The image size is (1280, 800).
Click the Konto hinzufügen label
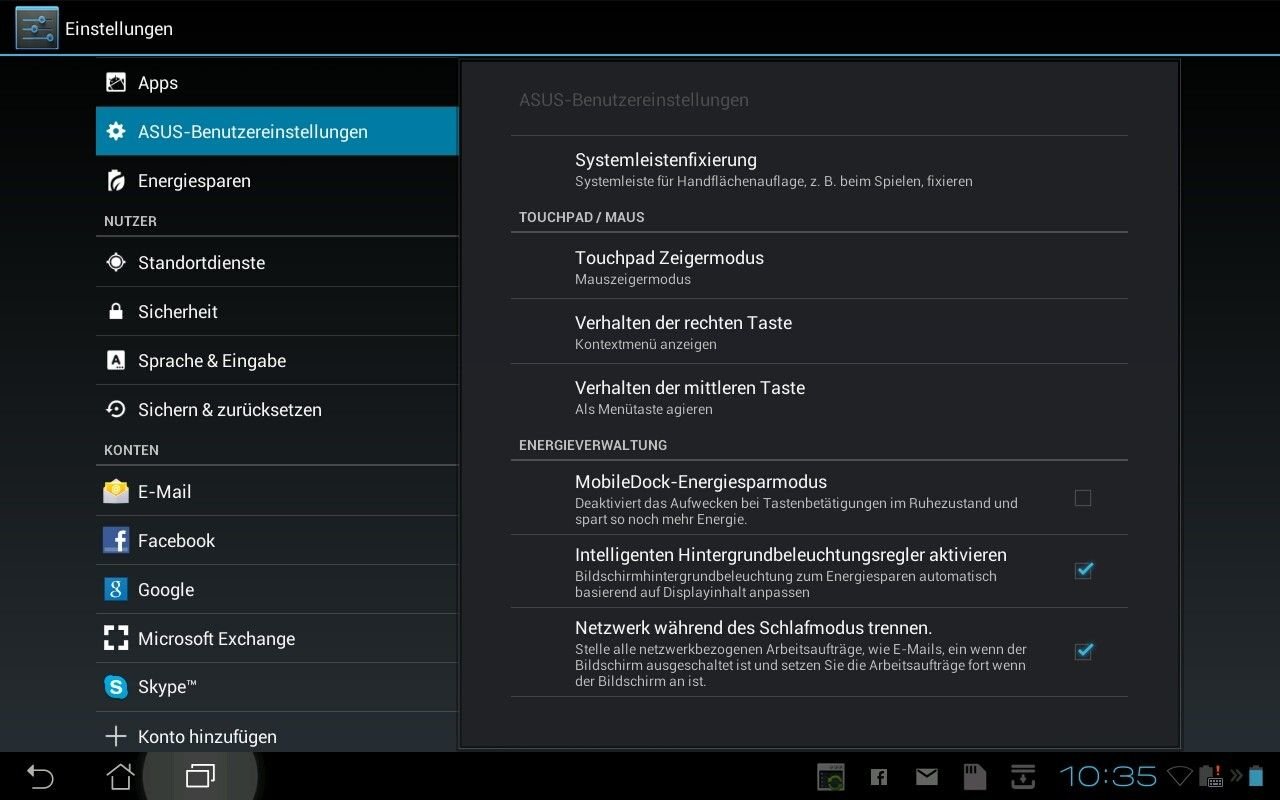coord(207,736)
